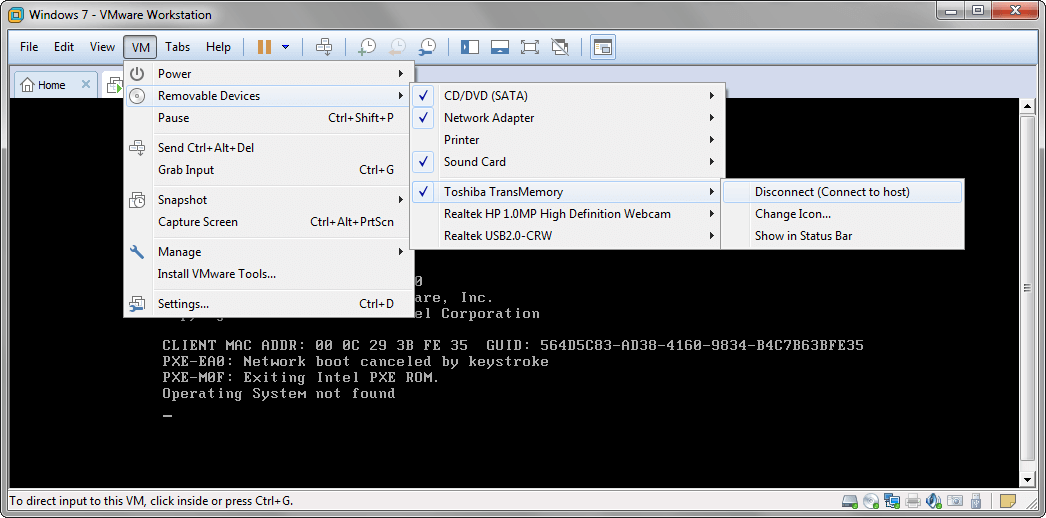Click the Send Ctrl+Alt+Del toolbar icon

pyautogui.click(x=324, y=47)
